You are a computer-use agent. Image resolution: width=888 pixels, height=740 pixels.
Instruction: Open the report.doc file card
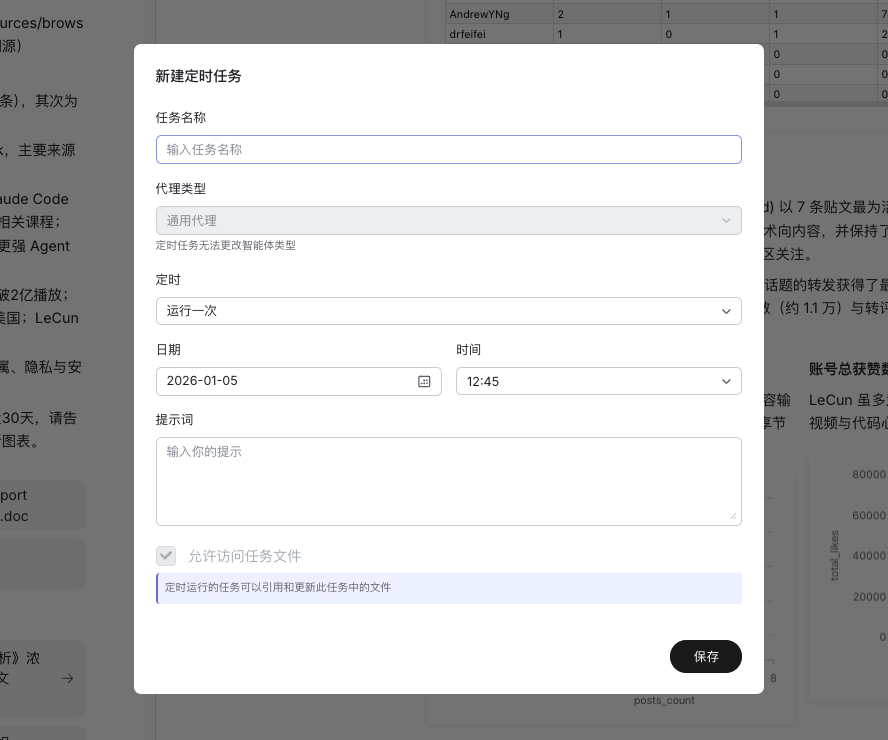42,505
